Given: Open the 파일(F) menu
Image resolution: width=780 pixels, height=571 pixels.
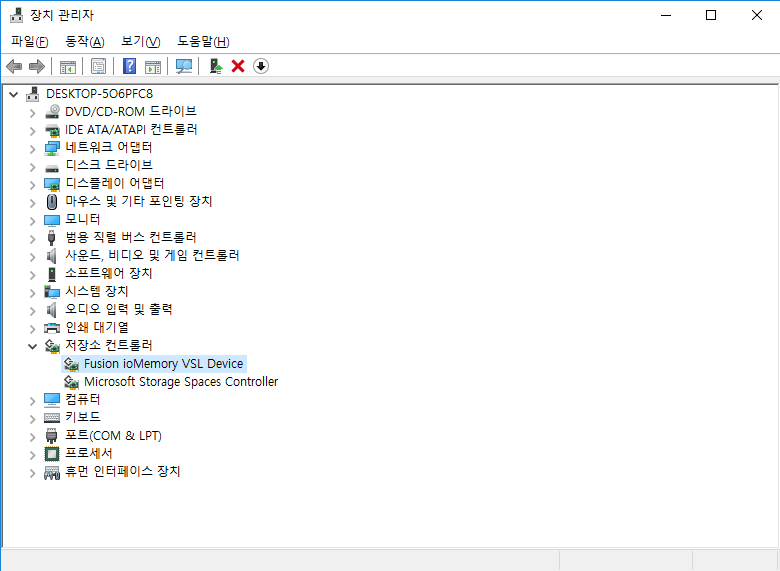Looking at the screenshot, I should (x=30, y=42).
